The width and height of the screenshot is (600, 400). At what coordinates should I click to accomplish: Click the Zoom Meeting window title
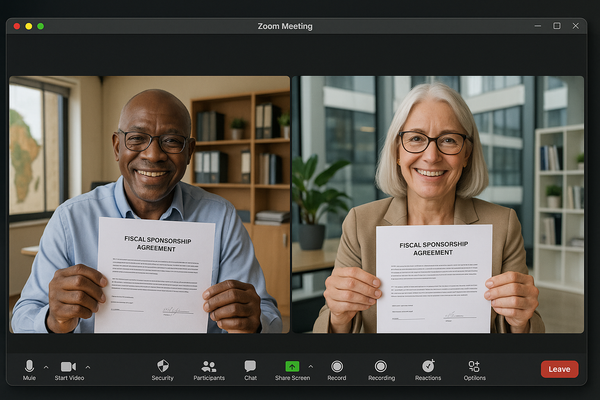285,26
